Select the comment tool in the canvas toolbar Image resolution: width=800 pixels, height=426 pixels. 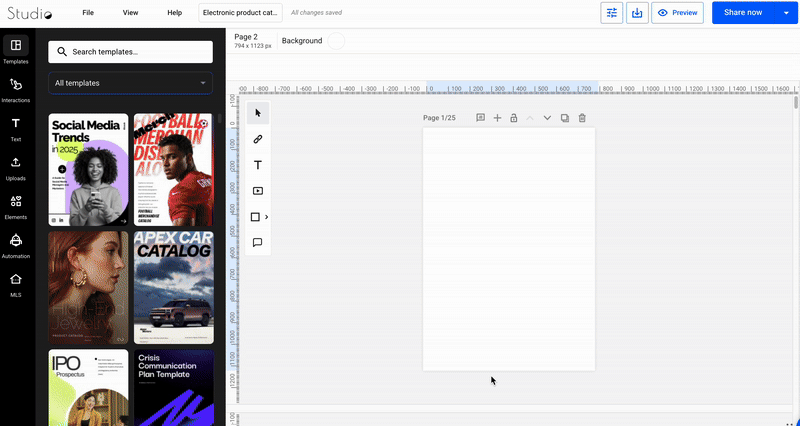click(258, 242)
